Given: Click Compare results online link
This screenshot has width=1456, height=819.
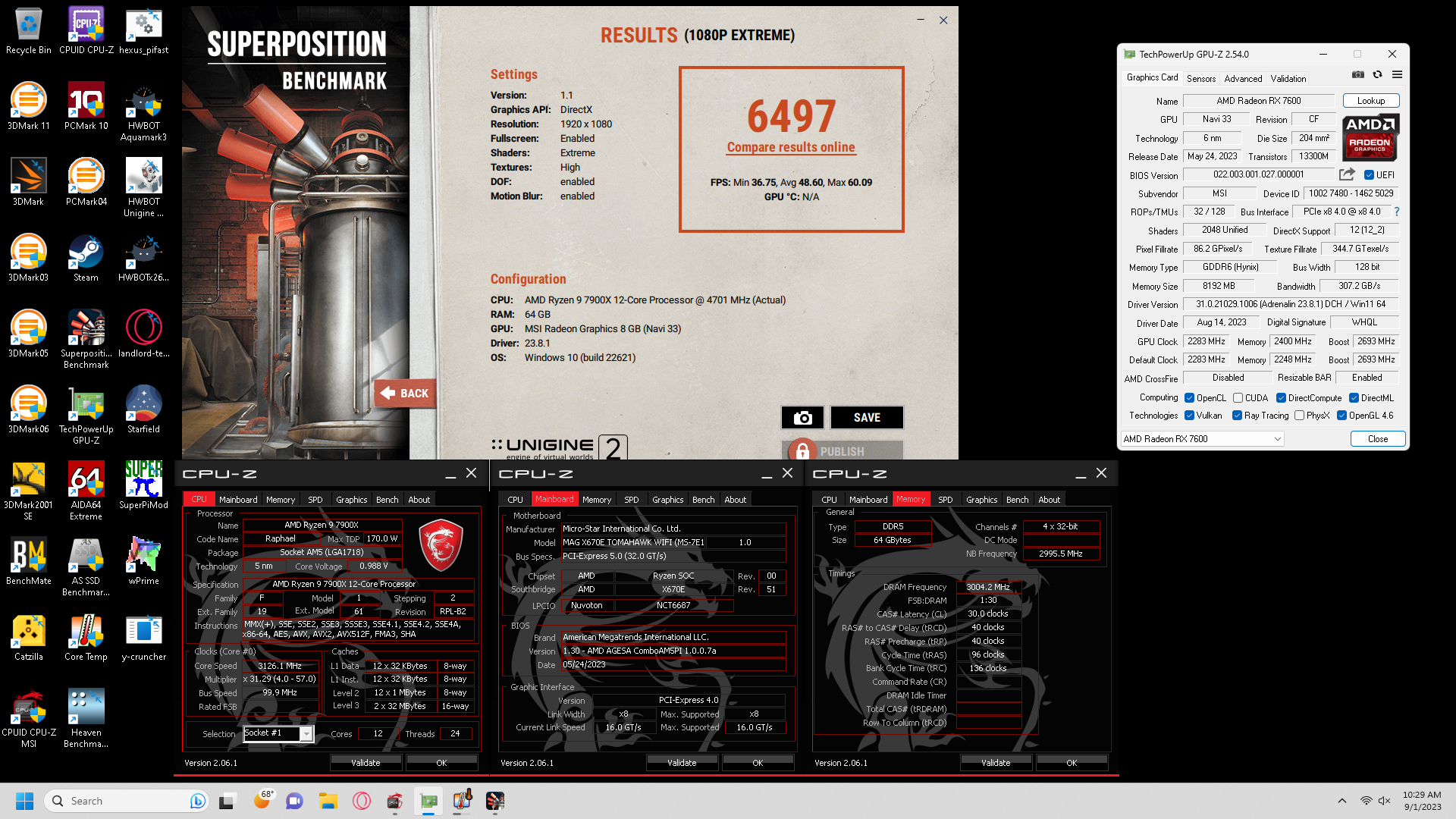Looking at the screenshot, I should pos(791,147).
